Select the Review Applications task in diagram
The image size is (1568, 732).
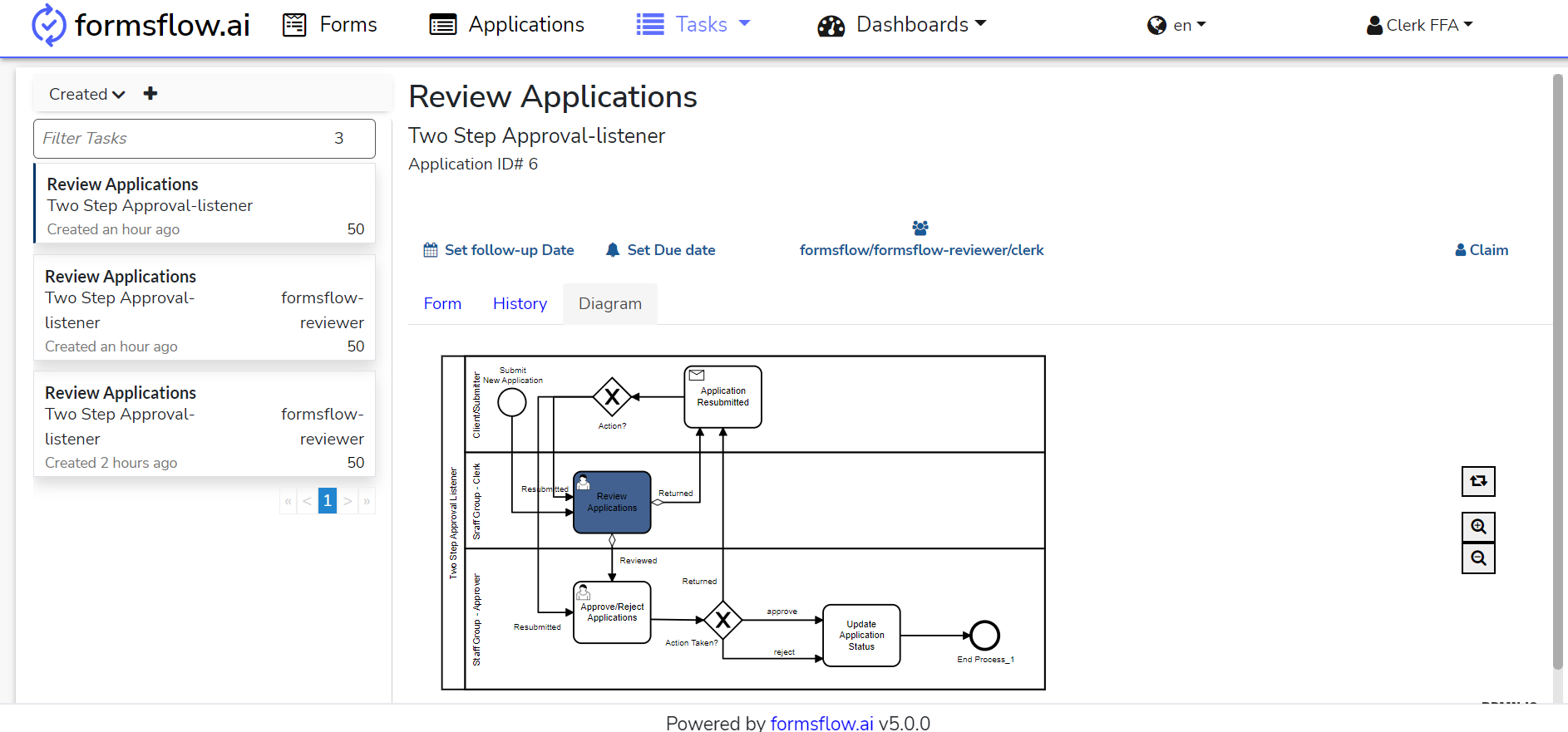pyautogui.click(x=612, y=503)
